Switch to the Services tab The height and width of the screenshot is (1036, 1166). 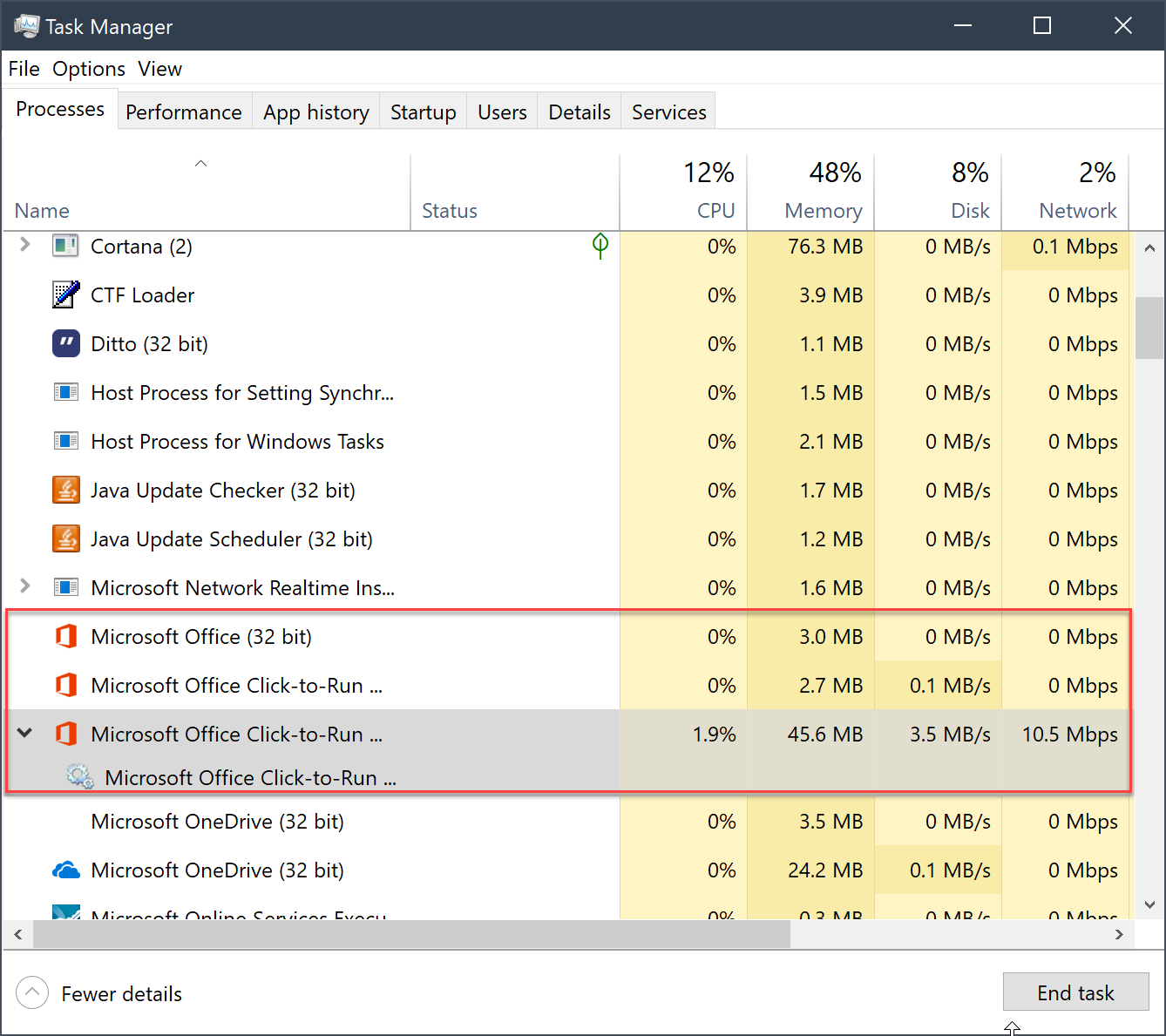pyautogui.click(x=669, y=112)
